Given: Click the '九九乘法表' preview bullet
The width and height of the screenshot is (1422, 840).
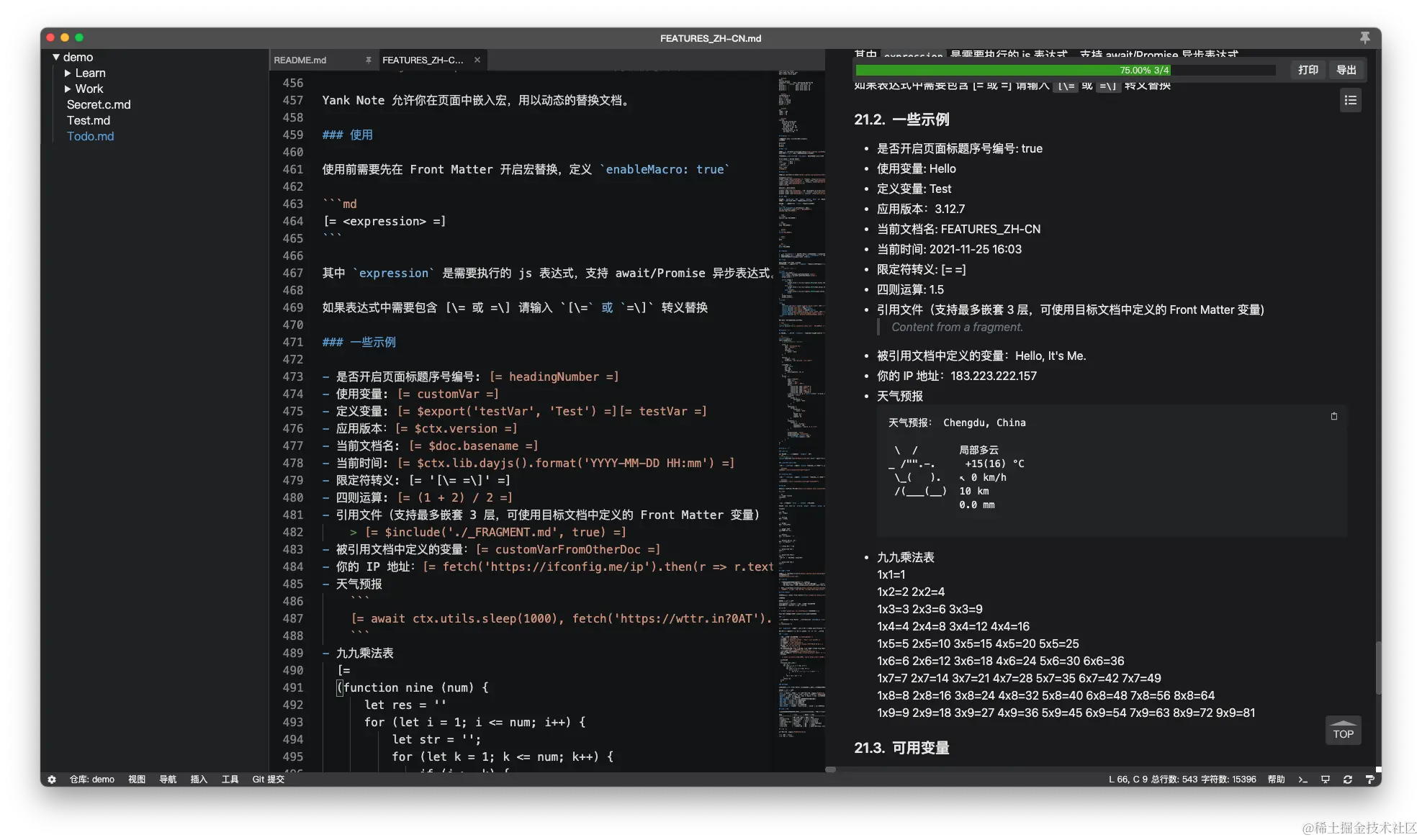Looking at the screenshot, I should pyautogui.click(x=905, y=557).
